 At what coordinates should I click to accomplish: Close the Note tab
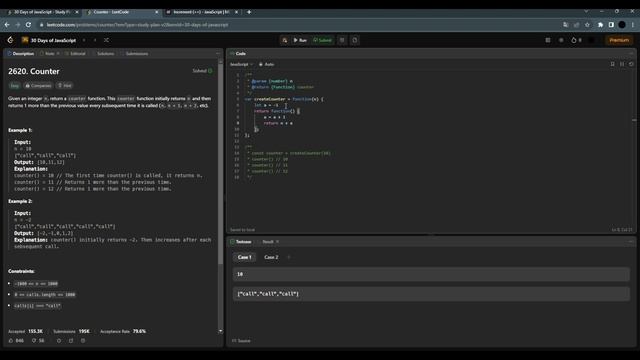(58, 53)
